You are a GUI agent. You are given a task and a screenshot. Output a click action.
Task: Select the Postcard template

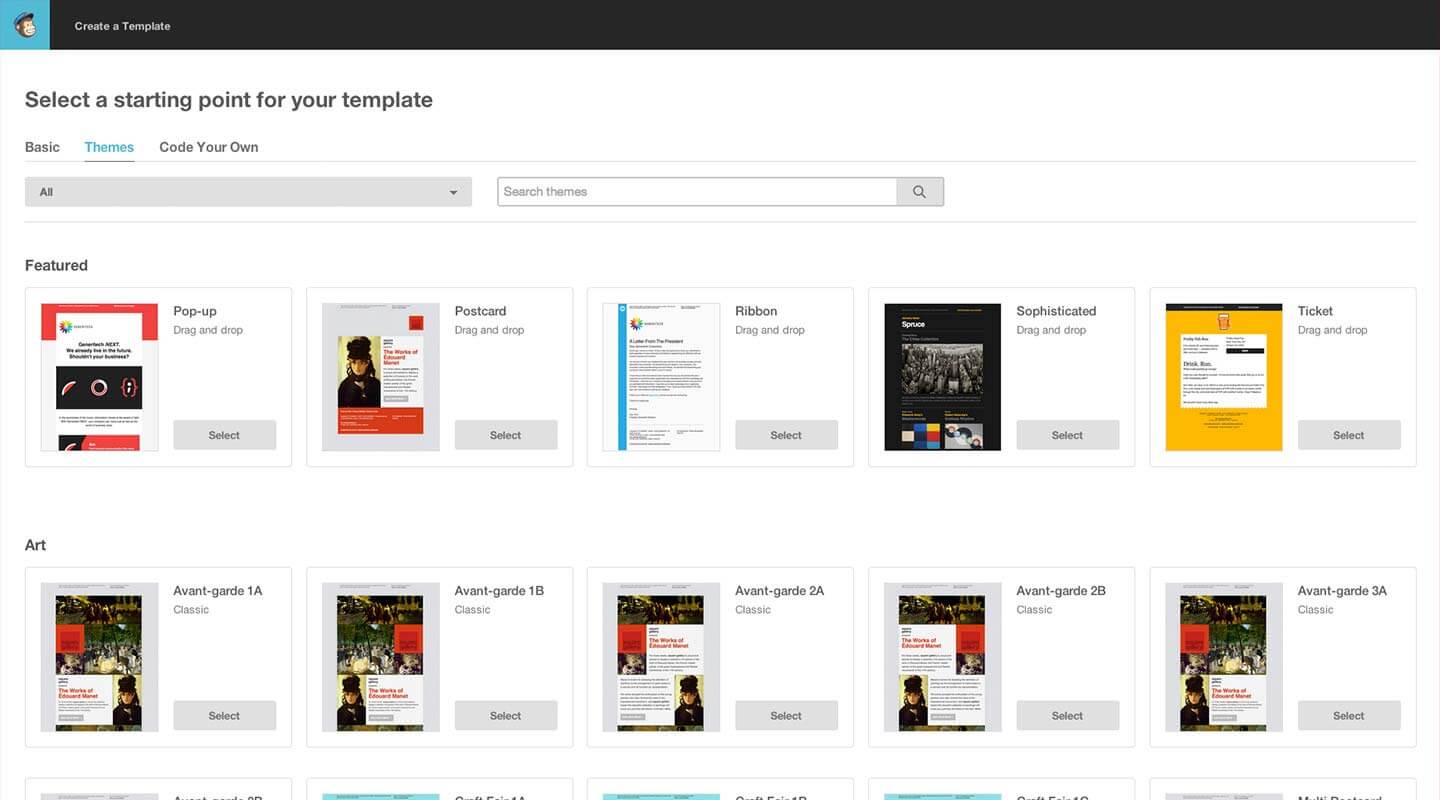click(505, 435)
